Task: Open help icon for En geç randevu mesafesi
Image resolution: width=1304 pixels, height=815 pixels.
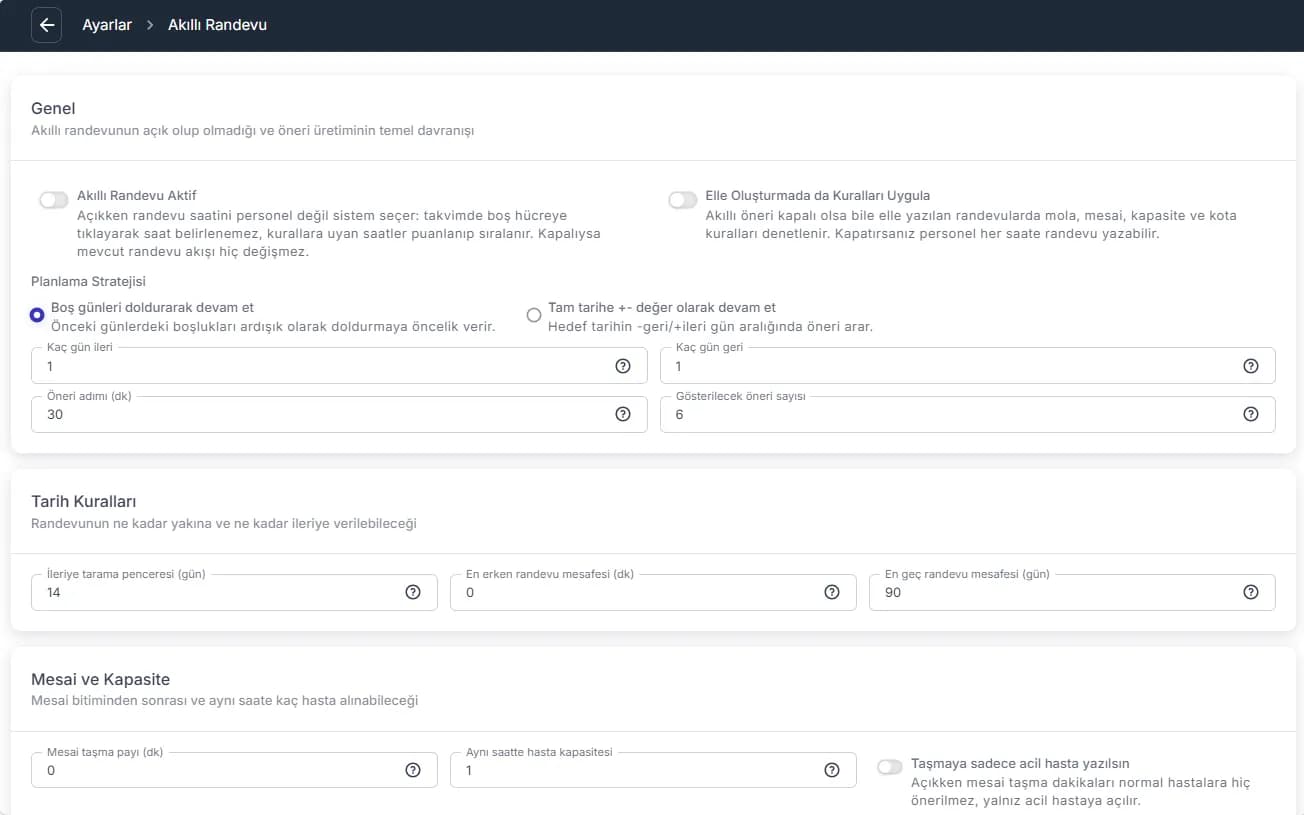Action: click(x=1251, y=592)
